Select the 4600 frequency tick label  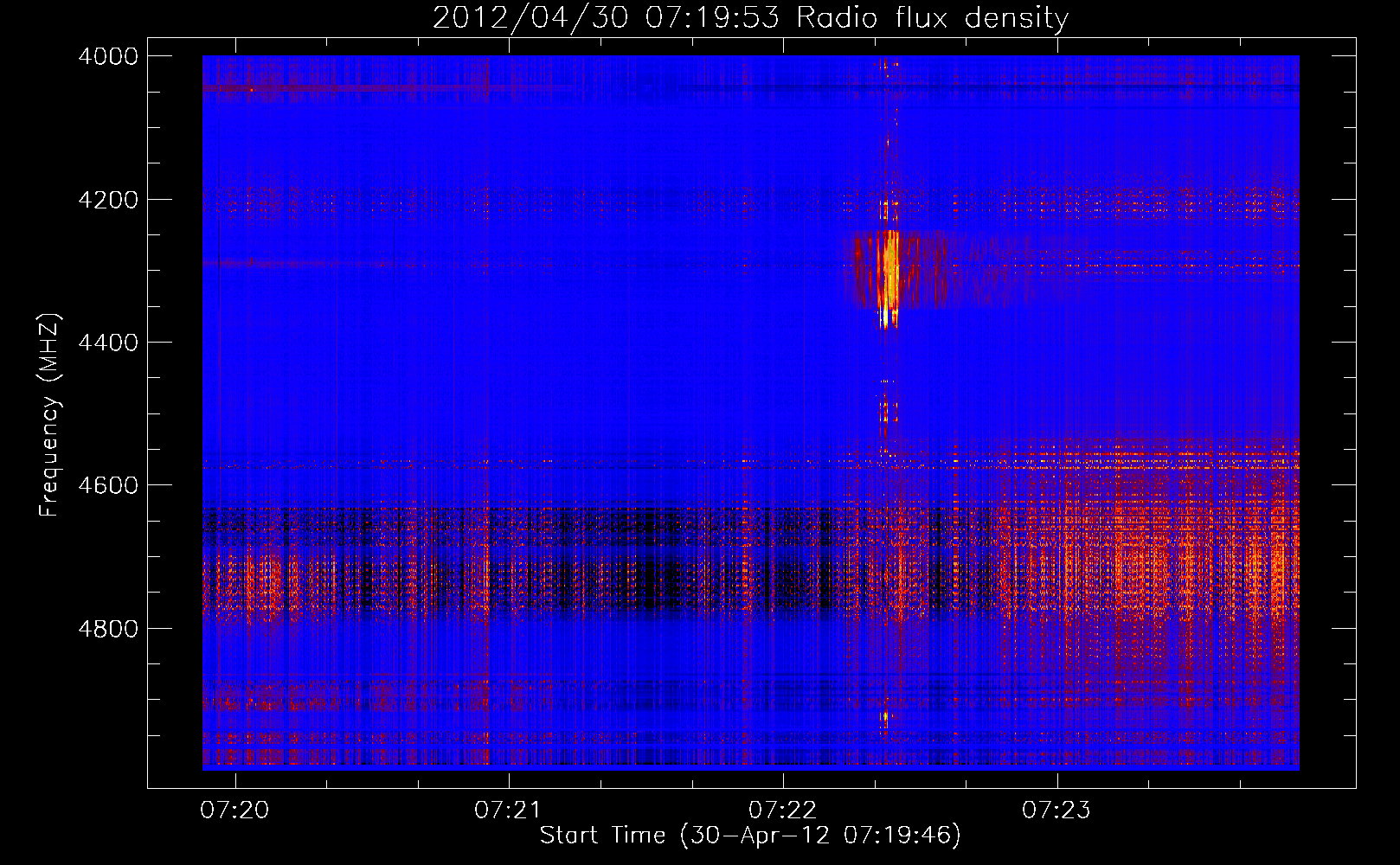click(108, 485)
